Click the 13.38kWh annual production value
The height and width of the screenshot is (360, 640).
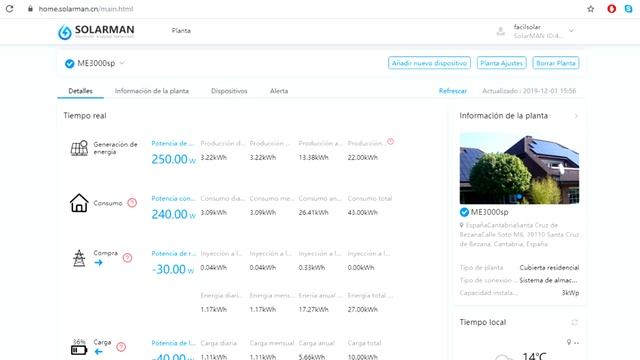tap(313, 158)
